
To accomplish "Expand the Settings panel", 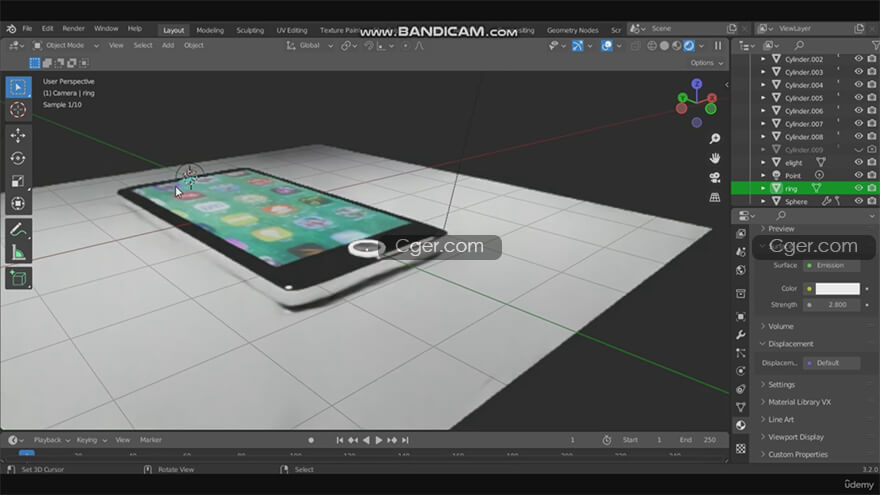I will [781, 384].
